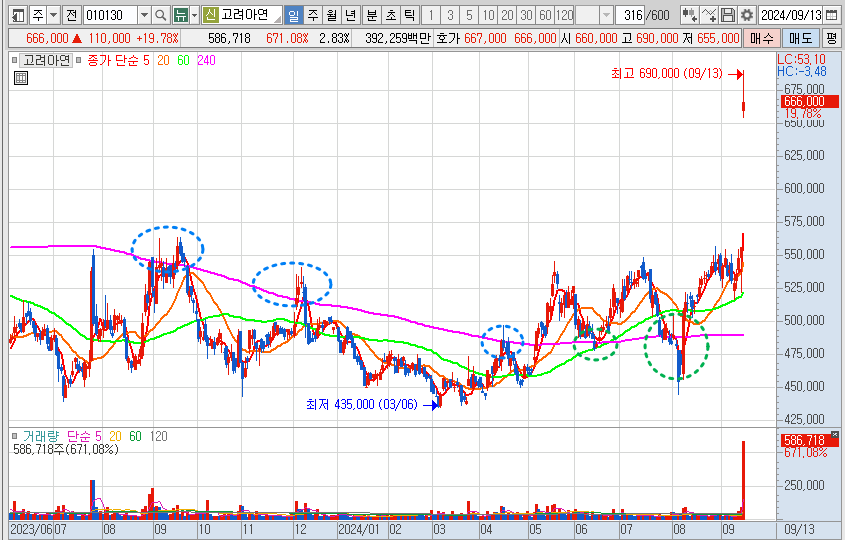845x540 pixels.
Task: Open the empty interval combo box dropdown
Action: point(606,15)
